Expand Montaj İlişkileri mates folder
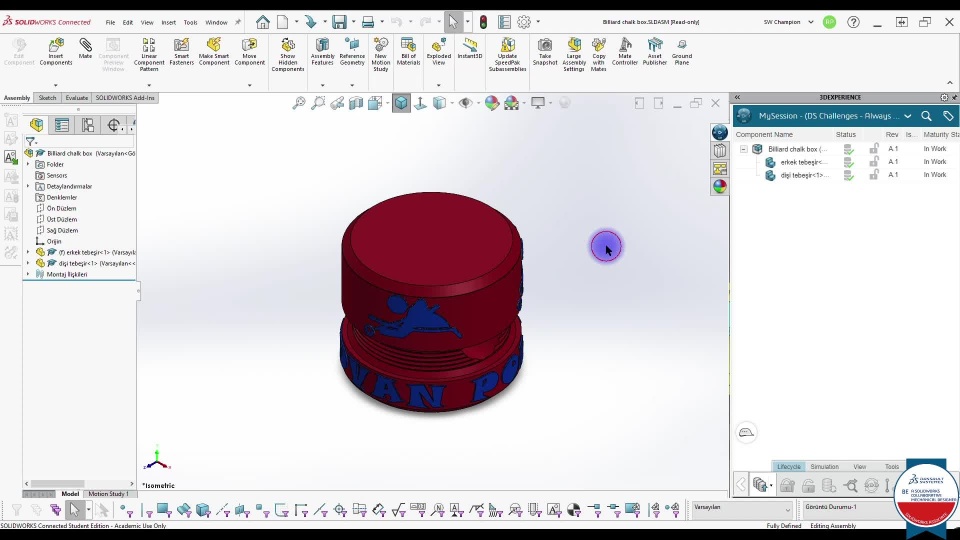This screenshot has width=960, height=540. [28, 274]
